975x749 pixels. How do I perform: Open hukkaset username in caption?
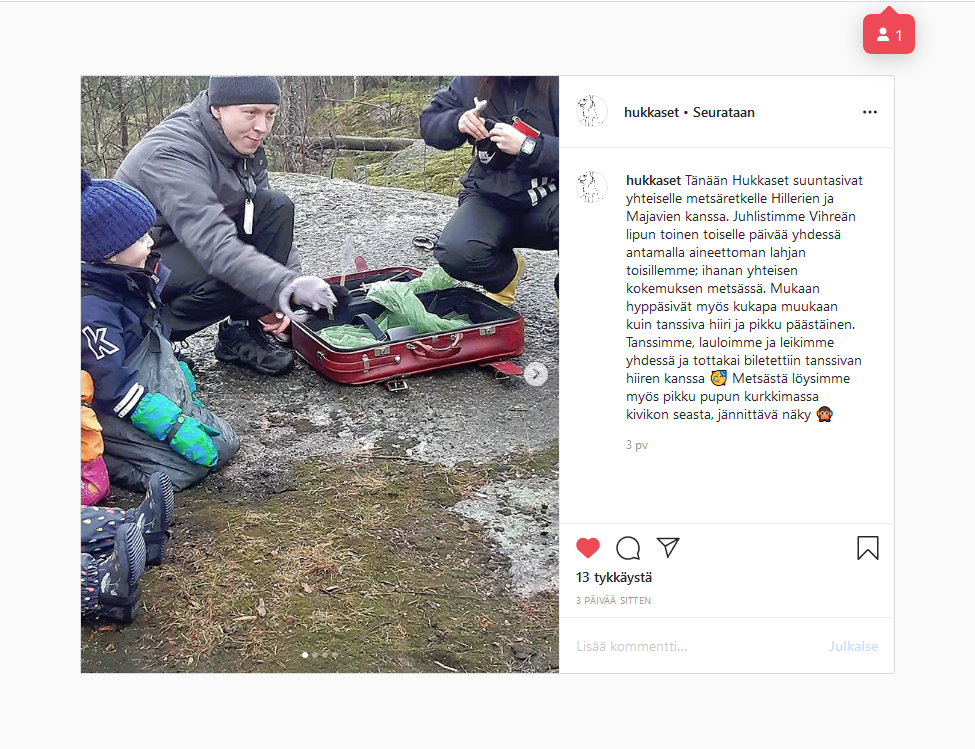tap(653, 180)
